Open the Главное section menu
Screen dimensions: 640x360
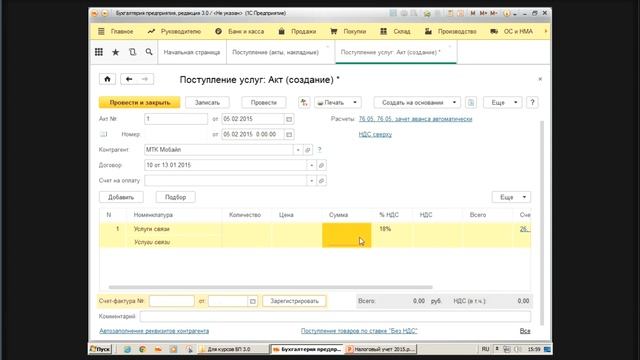[116, 31]
